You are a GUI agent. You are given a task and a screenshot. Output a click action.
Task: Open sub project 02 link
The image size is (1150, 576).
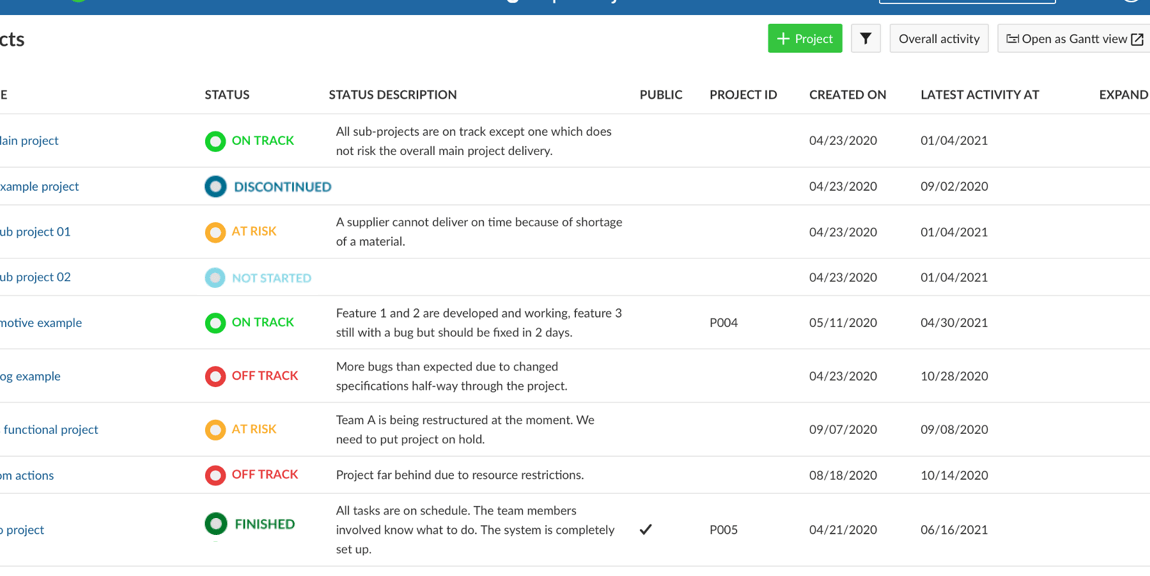pos(35,277)
